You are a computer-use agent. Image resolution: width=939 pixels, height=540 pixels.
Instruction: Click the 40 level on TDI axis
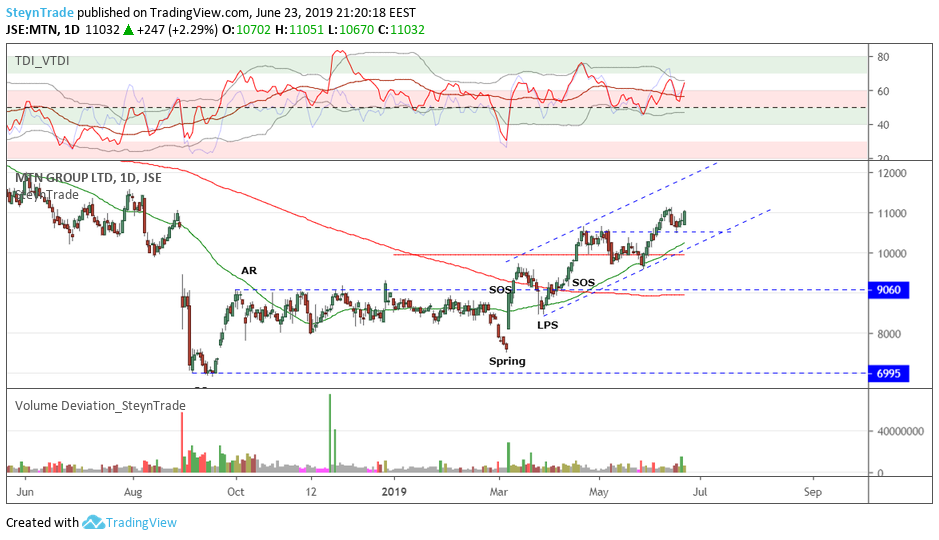tap(883, 125)
